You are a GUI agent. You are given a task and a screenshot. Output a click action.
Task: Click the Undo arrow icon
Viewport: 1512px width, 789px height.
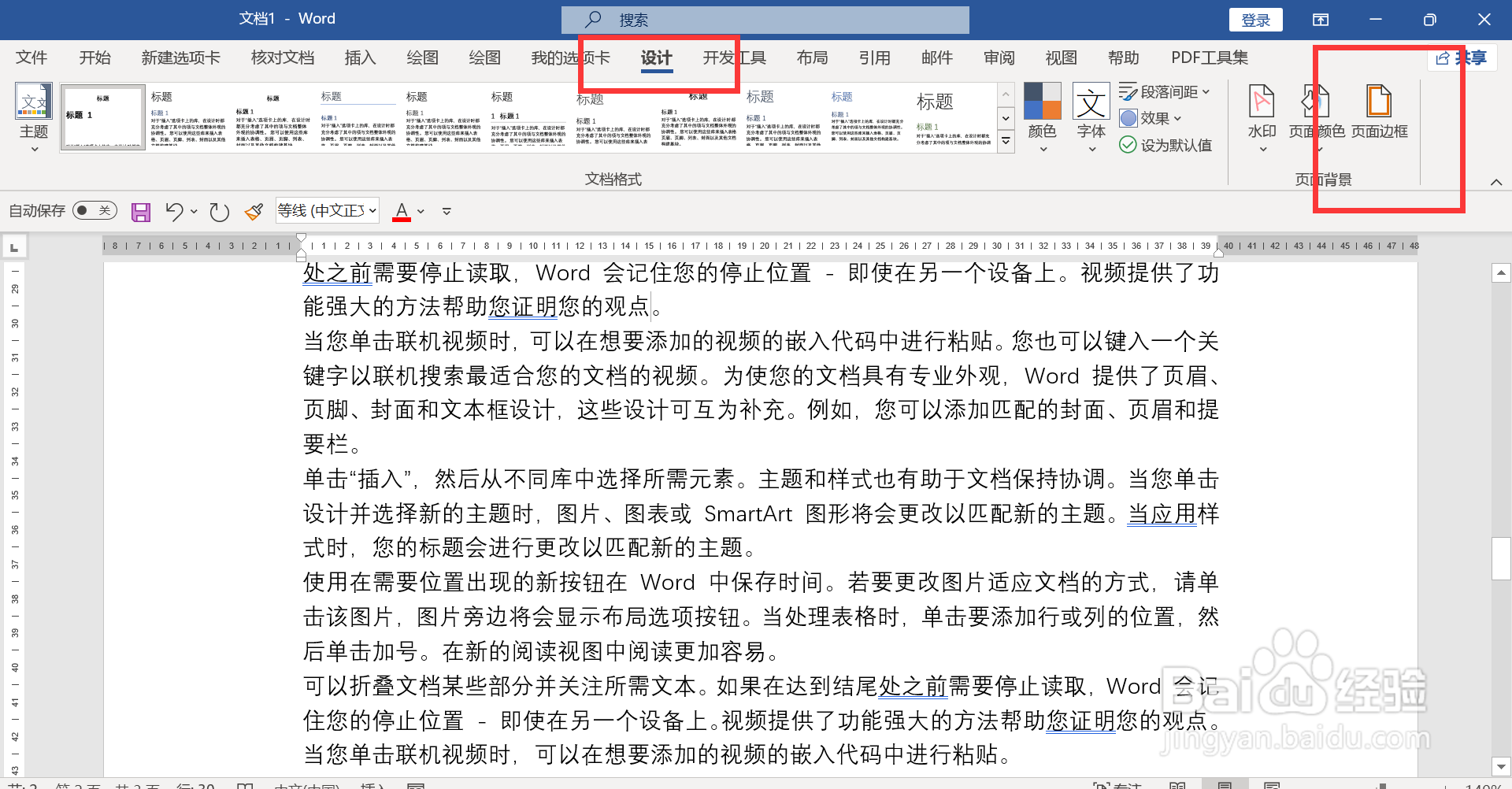(174, 211)
